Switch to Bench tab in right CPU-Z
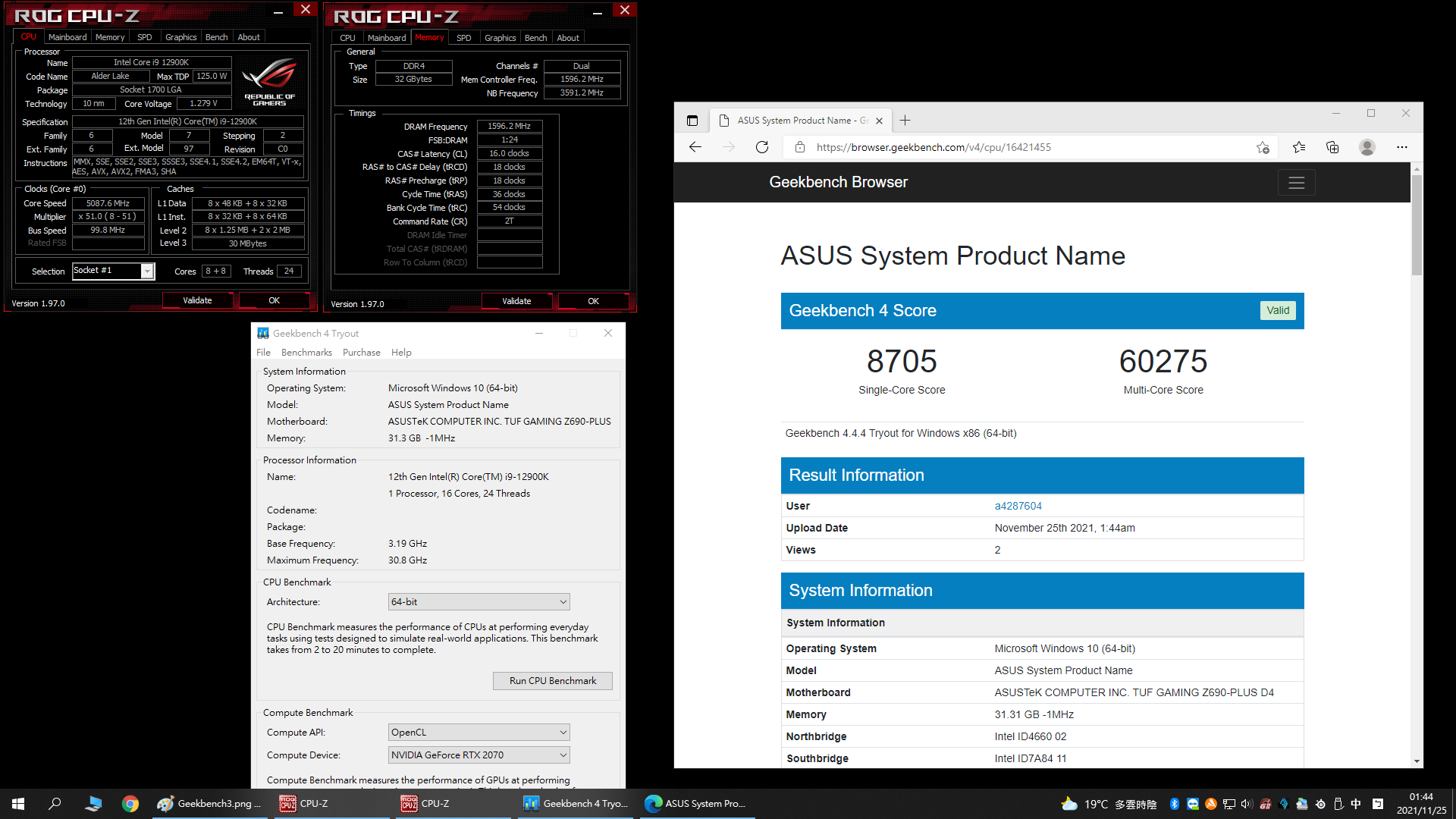 [536, 38]
